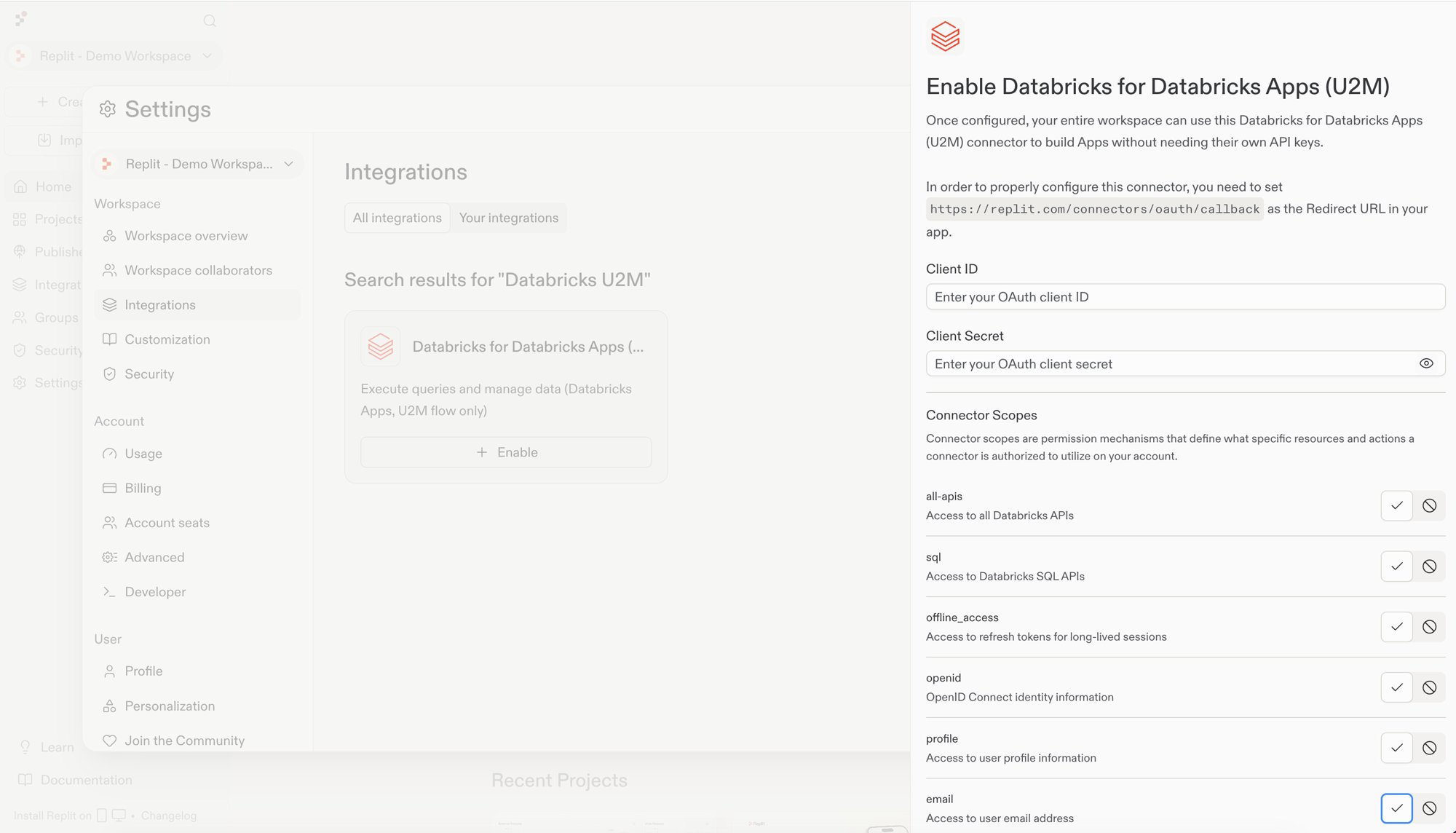Viewport: 1456px width, 833px height.
Task: Click the Documentation link in the left nav
Action: click(87, 780)
